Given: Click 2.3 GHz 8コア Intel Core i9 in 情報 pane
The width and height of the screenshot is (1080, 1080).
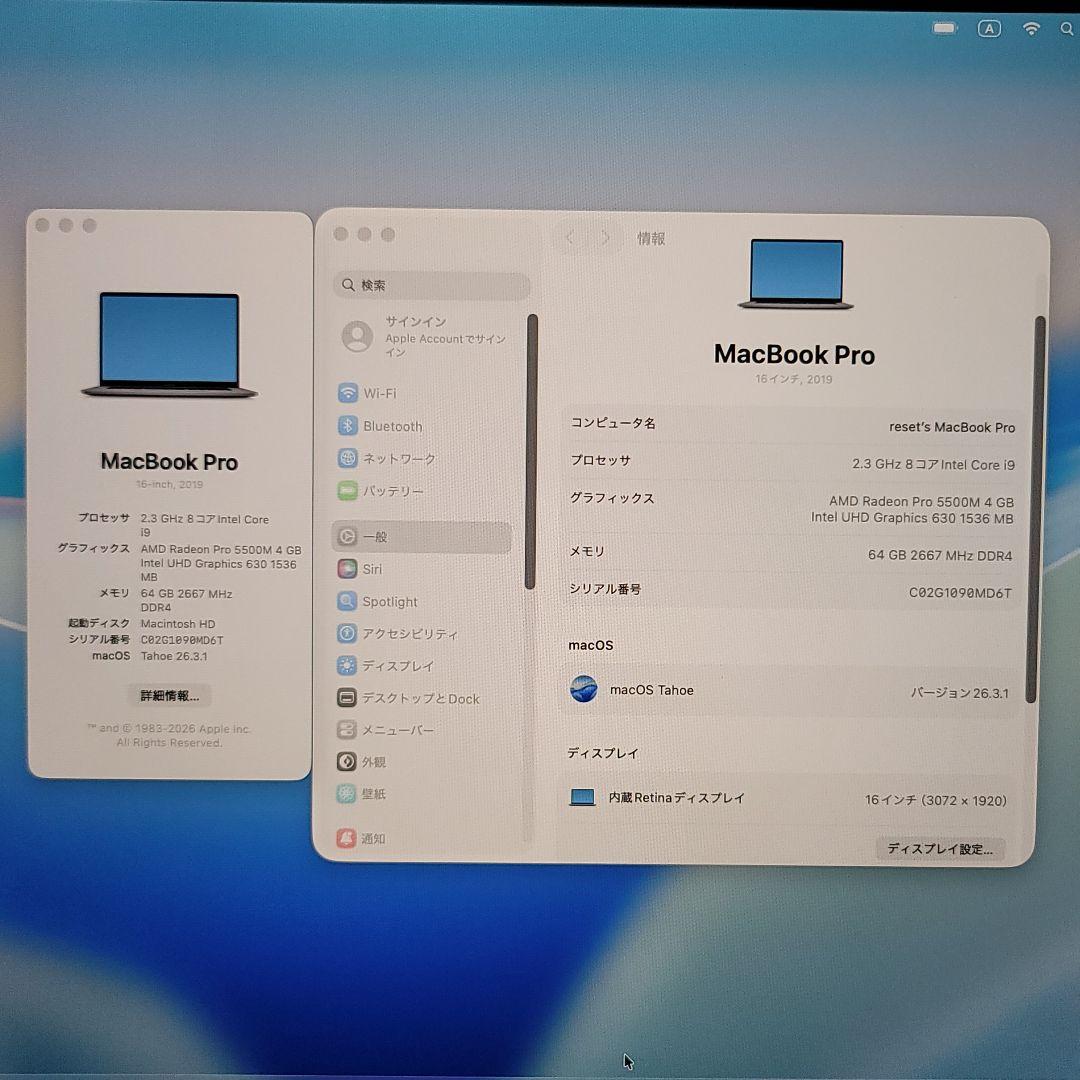Looking at the screenshot, I should (x=933, y=464).
